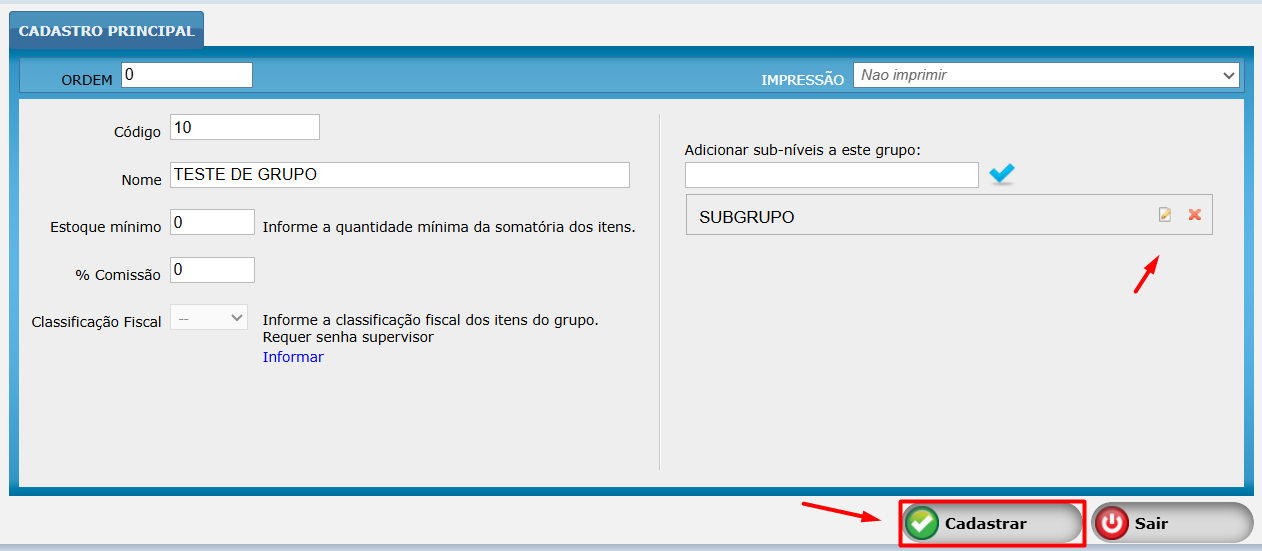Edit the SUBGRUPO entry with pencil icon

1165,215
